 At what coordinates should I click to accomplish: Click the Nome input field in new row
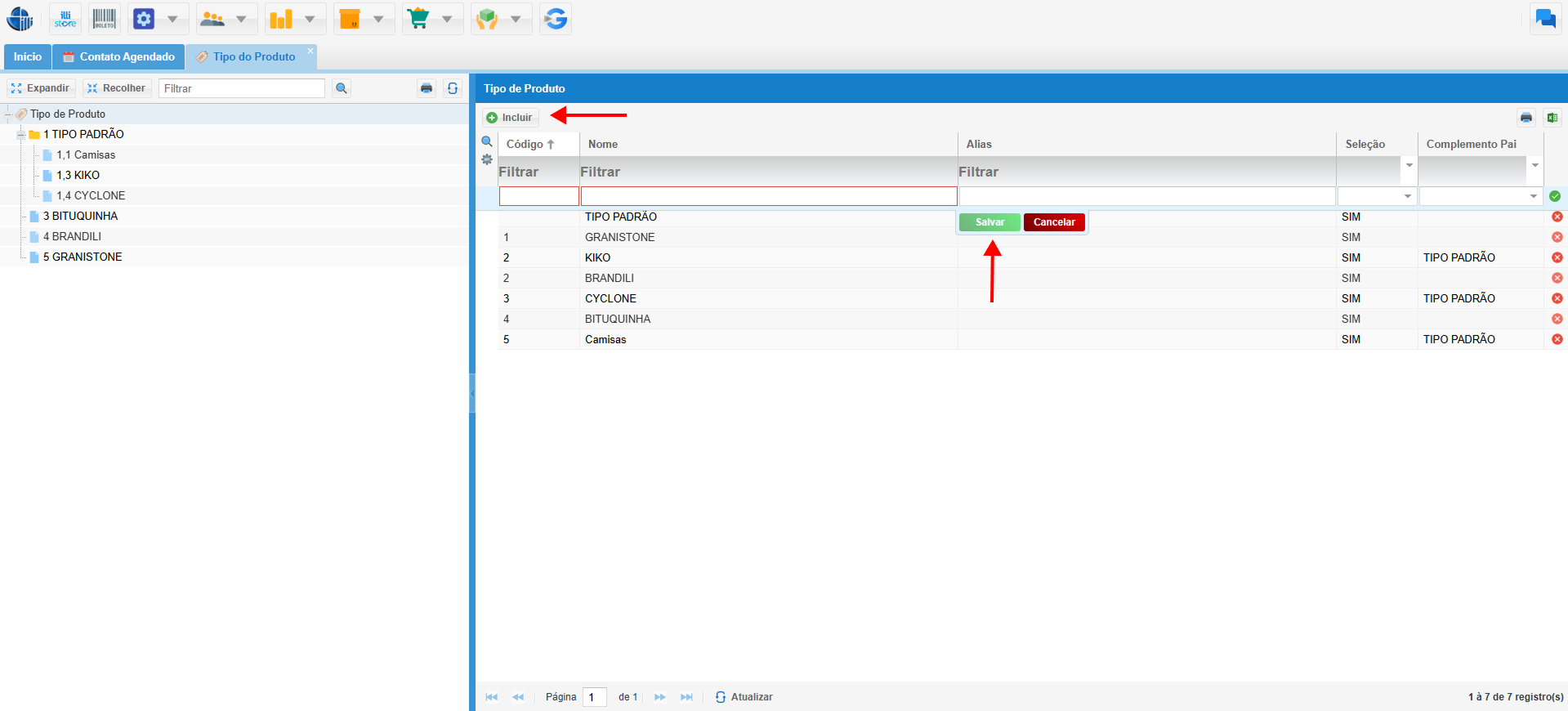(x=768, y=196)
